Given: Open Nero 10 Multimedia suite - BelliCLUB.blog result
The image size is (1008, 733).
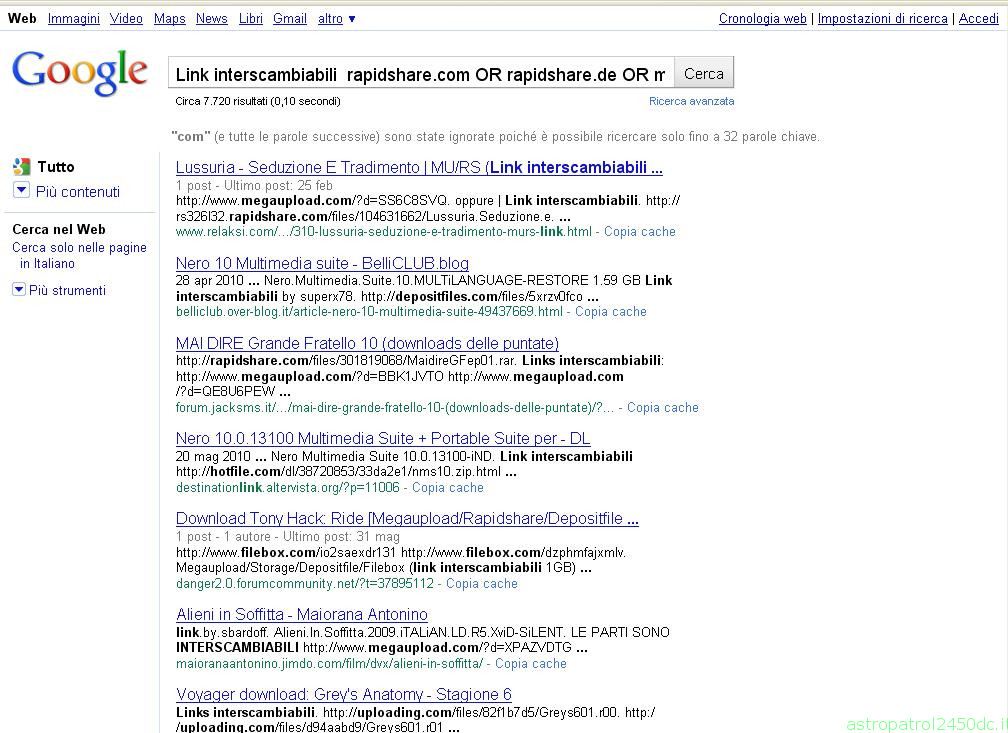Looking at the screenshot, I should [322, 263].
